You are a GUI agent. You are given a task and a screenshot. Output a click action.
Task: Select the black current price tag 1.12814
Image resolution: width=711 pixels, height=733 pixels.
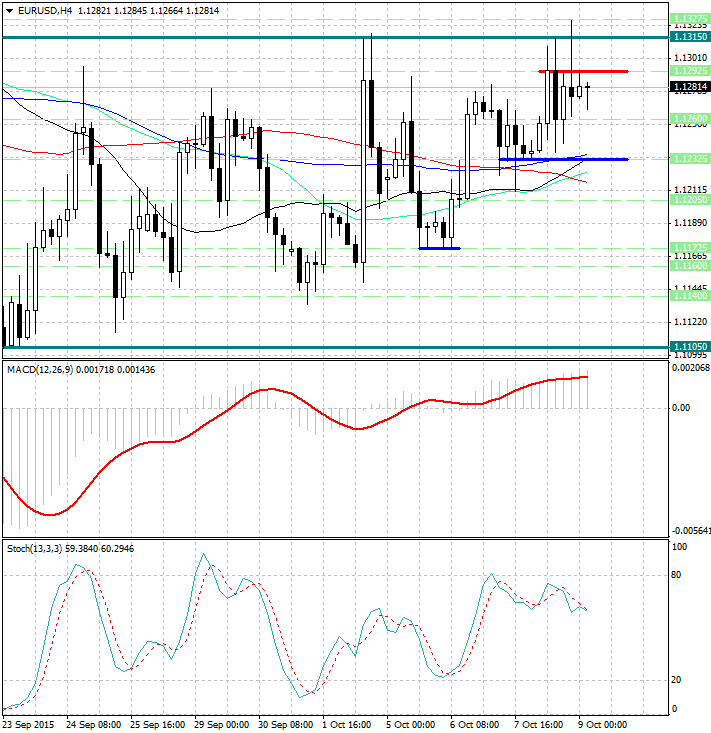click(x=691, y=88)
